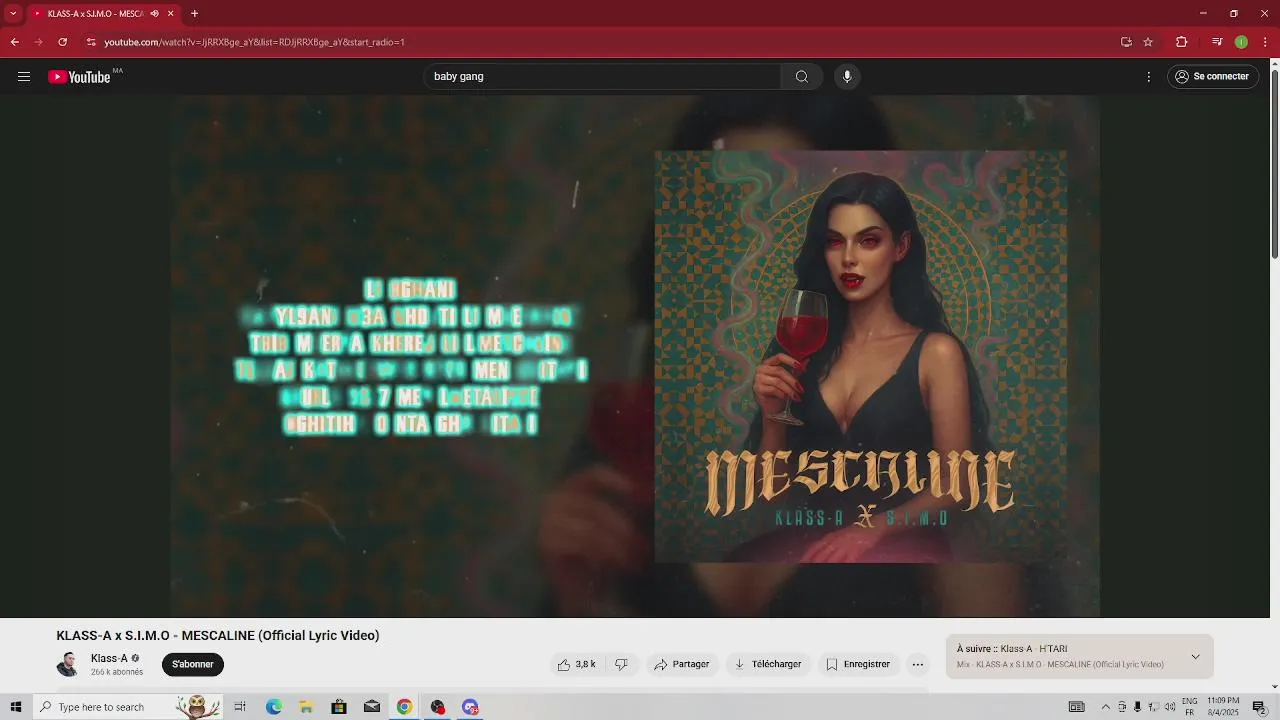The height and width of the screenshot is (720, 1280).
Task: Open Microsoft Store from taskbar
Action: coord(339,707)
